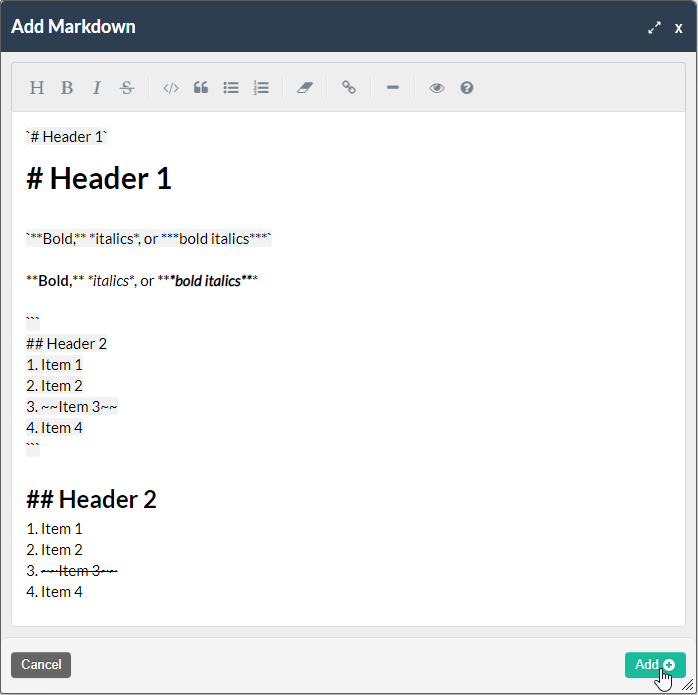Click the dialog resize grip corner
The width and height of the screenshot is (698, 695).
click(688, 685)
